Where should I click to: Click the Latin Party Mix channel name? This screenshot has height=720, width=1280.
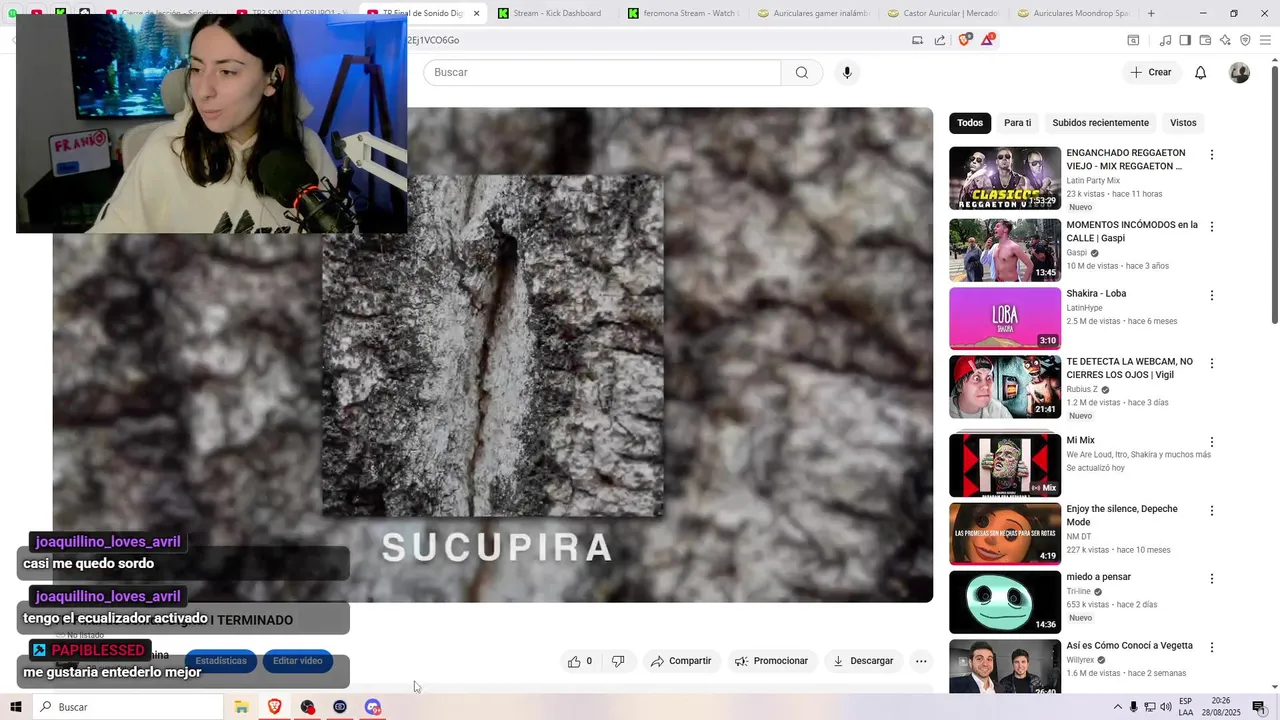click(1093, 181)
